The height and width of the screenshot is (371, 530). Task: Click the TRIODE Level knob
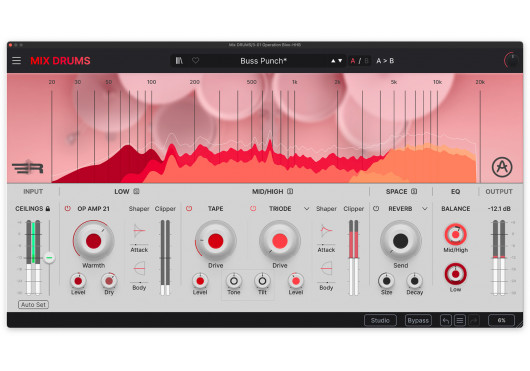point(296,281)
